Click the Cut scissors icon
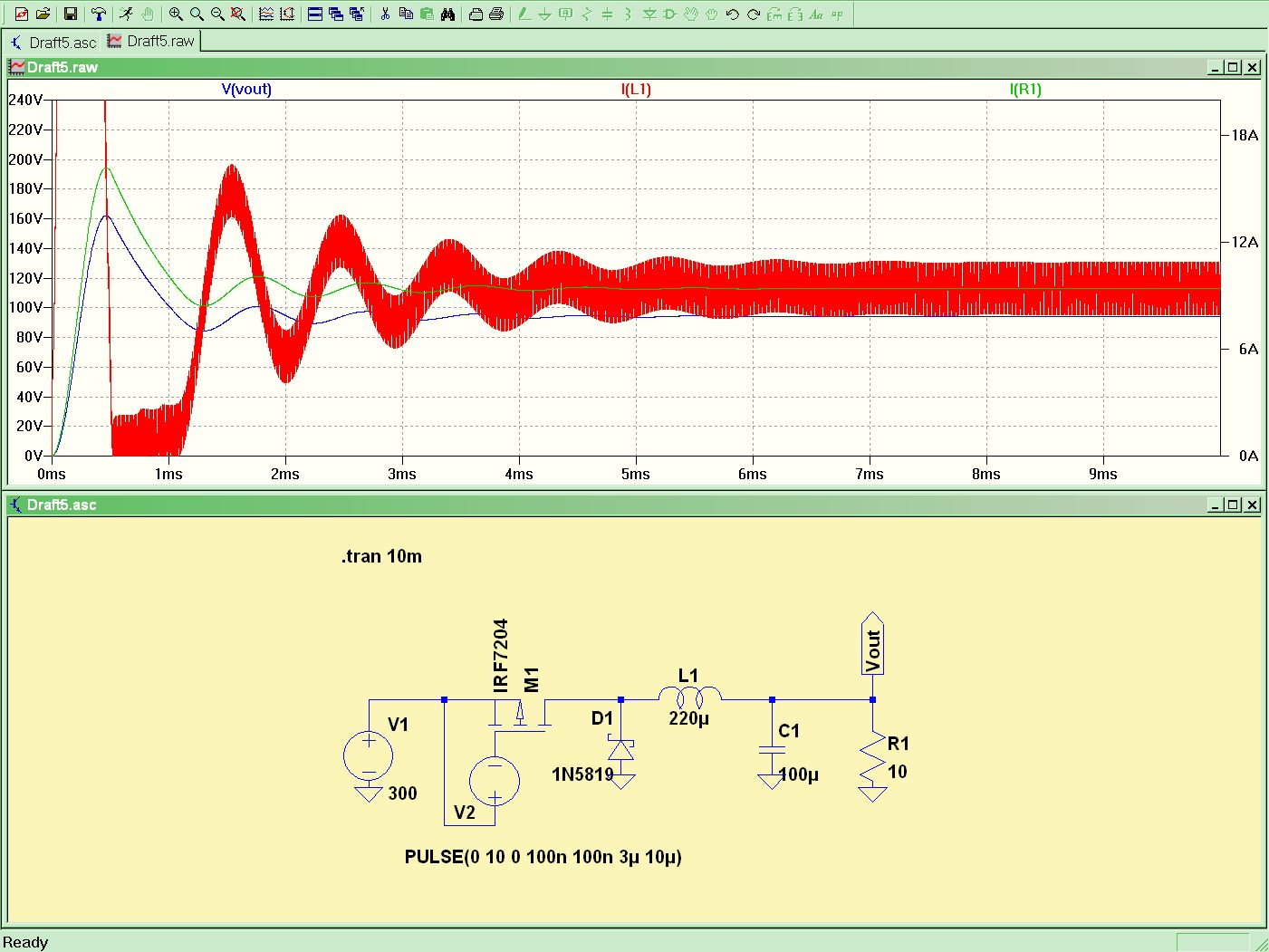Screen dimensions: 1269x952 coord(385,14)
